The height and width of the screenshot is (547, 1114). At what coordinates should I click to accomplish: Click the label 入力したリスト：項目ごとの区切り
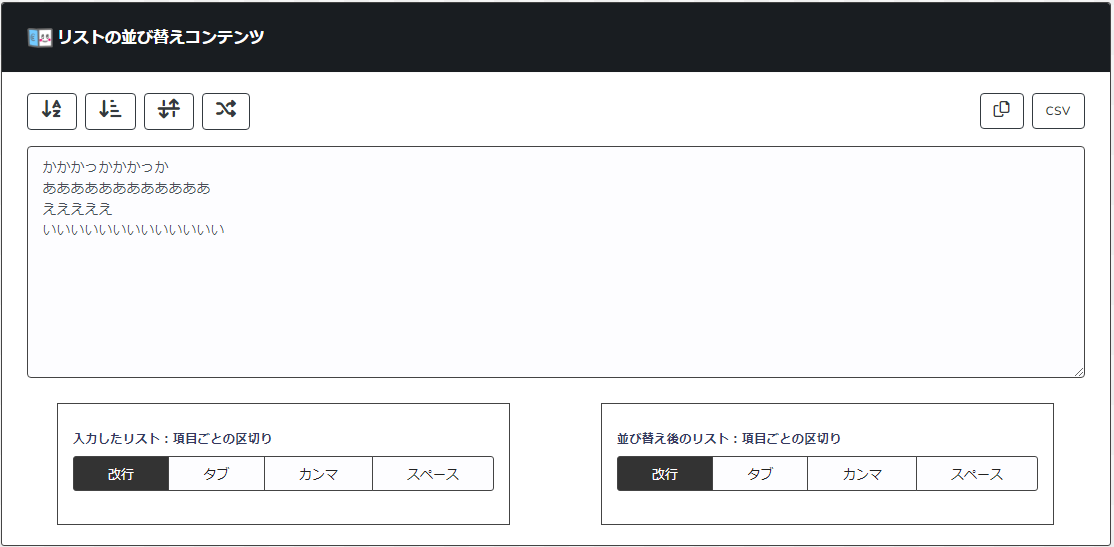pyautogui.click(x=173, y=438)
